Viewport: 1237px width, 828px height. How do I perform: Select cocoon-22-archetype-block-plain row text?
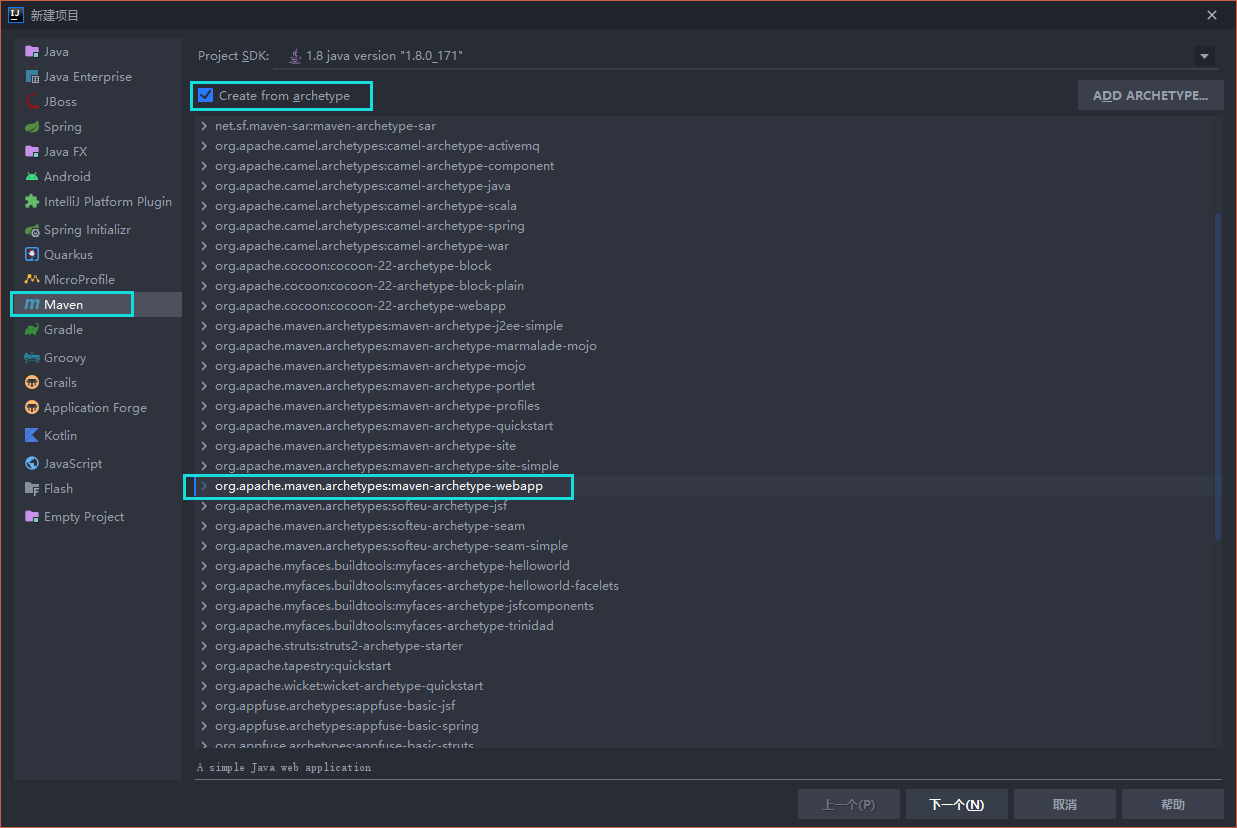point(369,286)
